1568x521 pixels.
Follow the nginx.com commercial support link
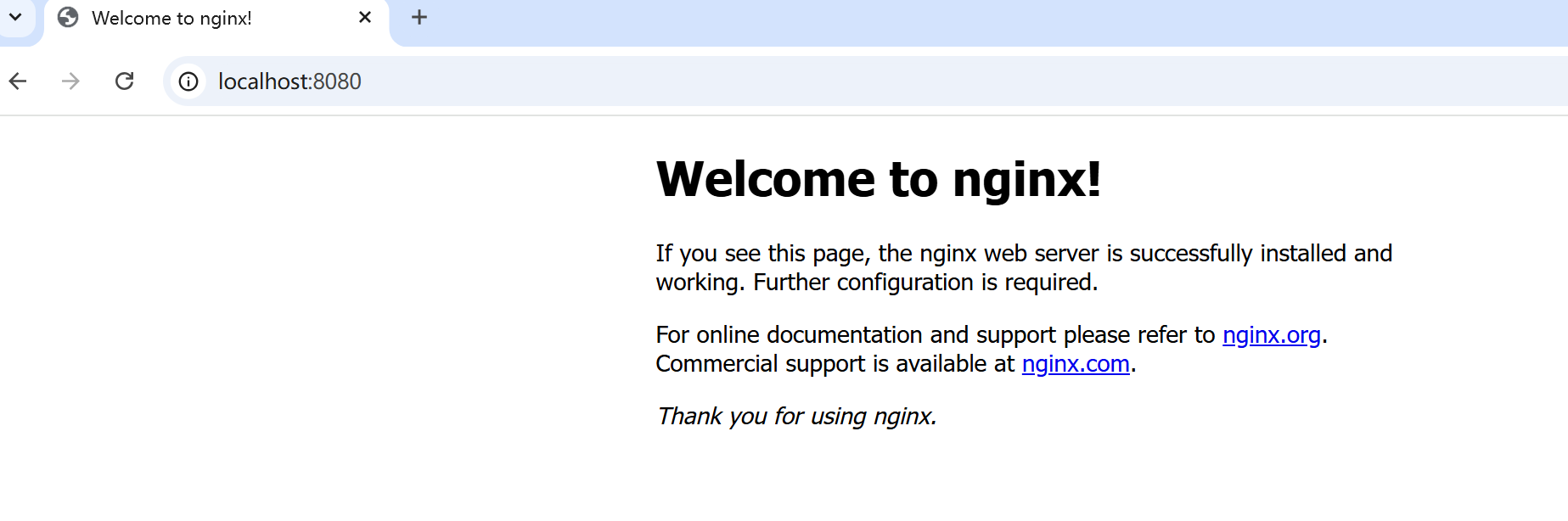point(1075,364)
